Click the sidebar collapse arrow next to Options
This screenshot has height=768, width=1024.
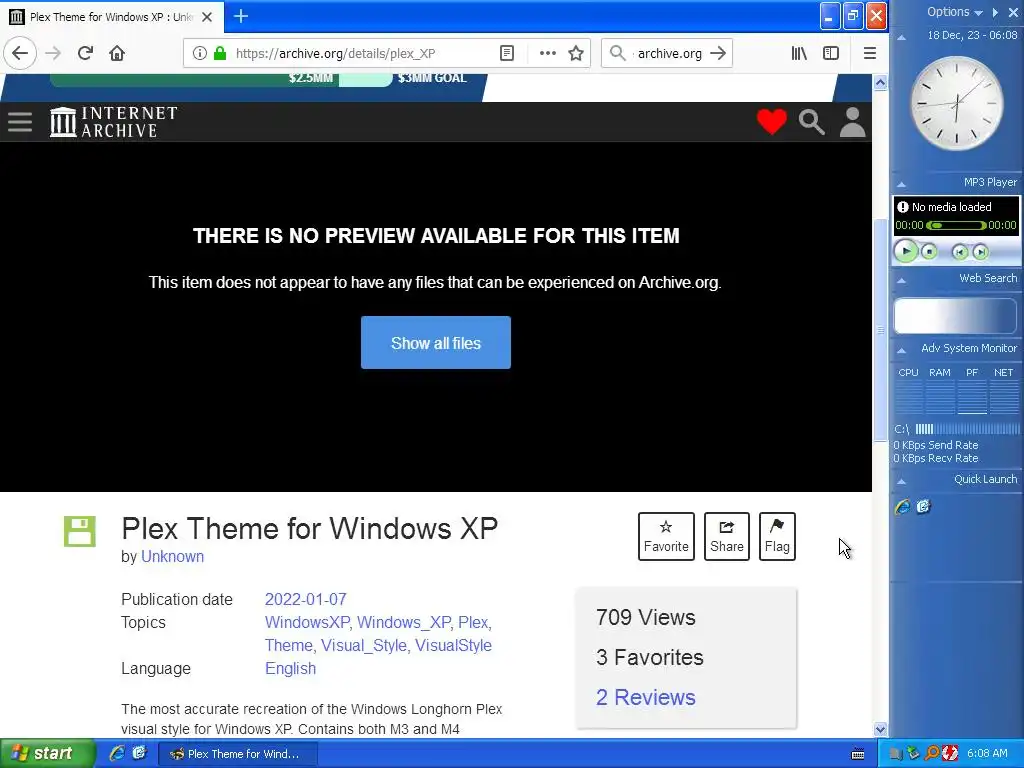(x=995, y=12)
